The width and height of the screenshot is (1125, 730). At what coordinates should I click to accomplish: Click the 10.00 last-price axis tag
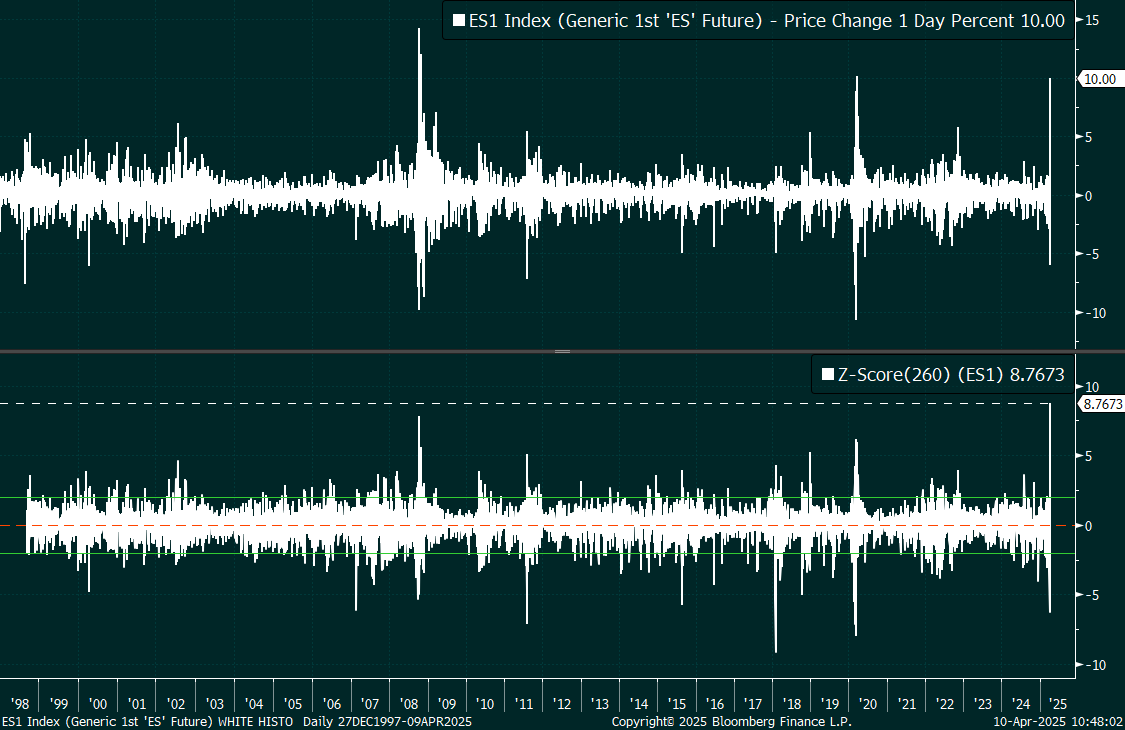pyautogui.click(x=1100, y=79)
